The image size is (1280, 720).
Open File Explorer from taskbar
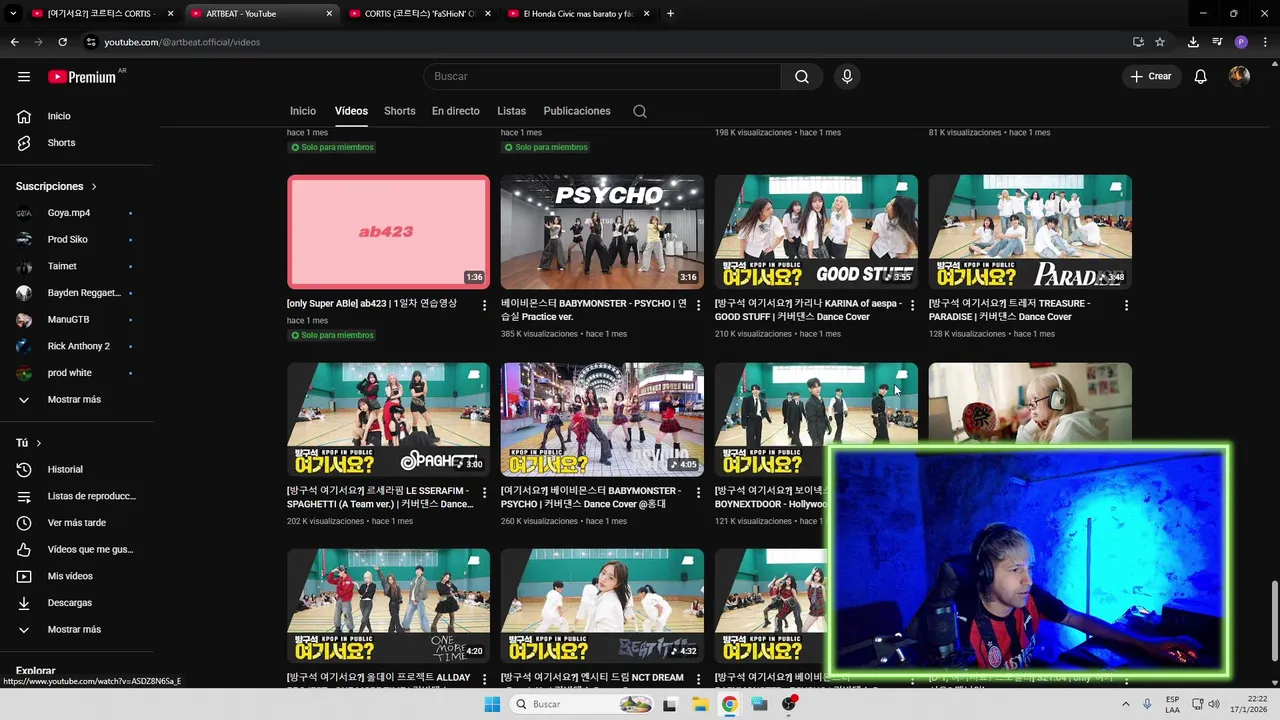pyautogui.click(x=700, y=704)
